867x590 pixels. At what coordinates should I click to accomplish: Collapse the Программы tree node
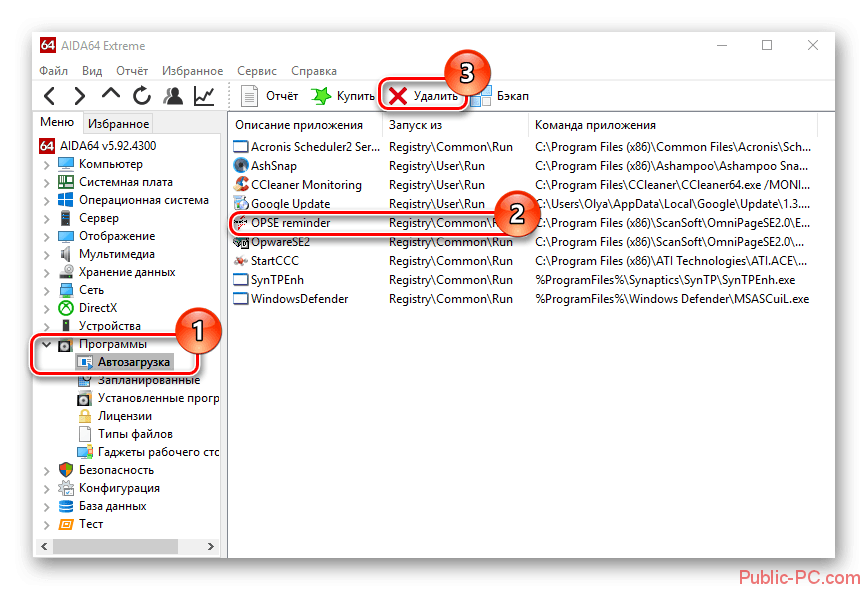point(46,344)
